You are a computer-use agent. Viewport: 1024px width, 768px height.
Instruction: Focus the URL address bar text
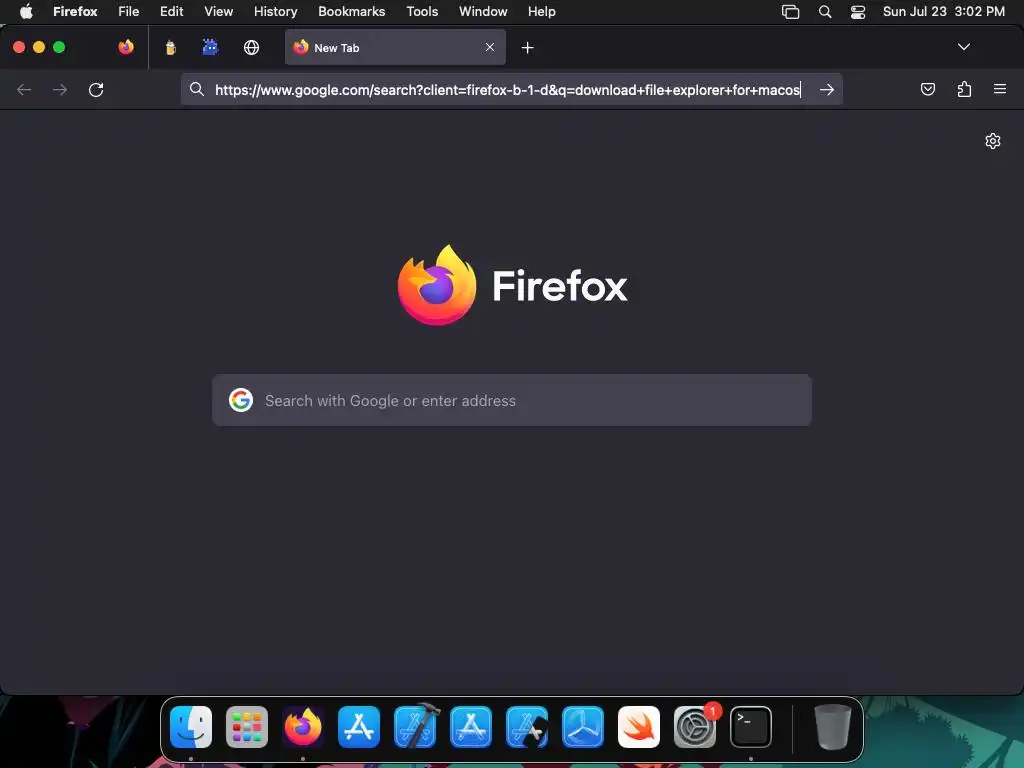[x=507, y=89]
